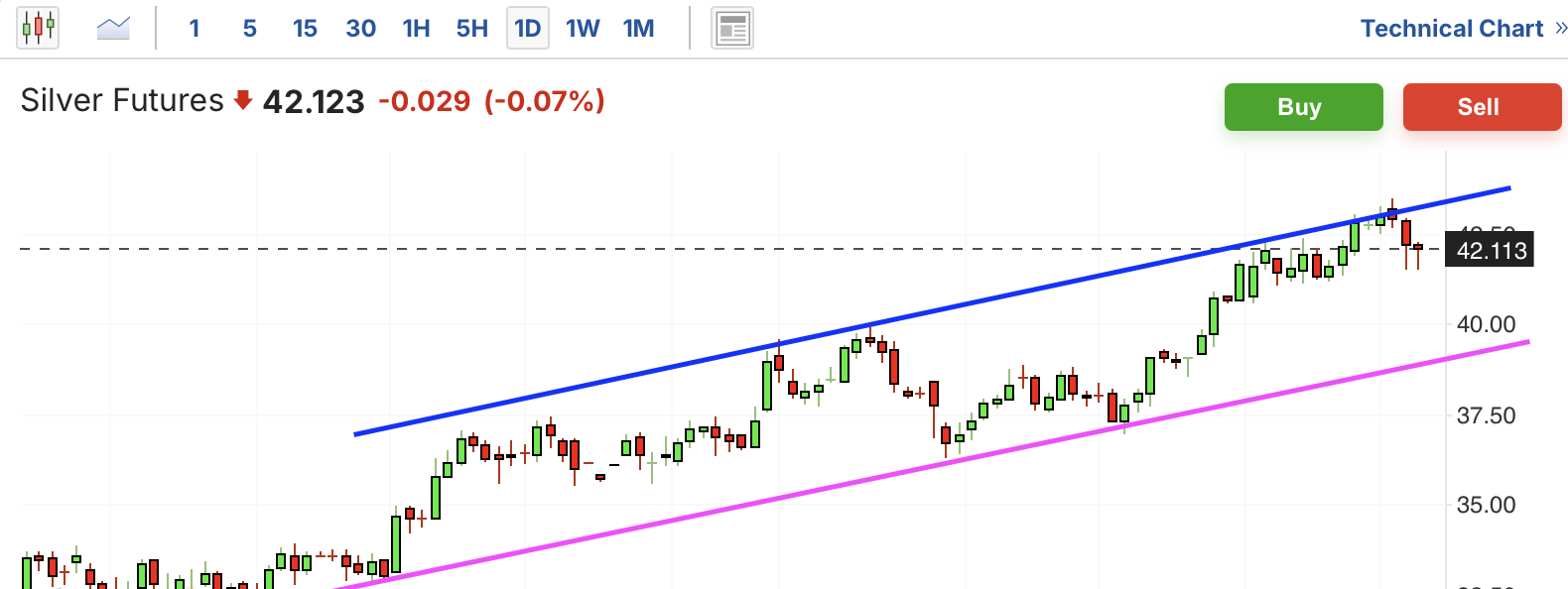Select the active 1D timeframe
1568x589 pixels.
528,29
